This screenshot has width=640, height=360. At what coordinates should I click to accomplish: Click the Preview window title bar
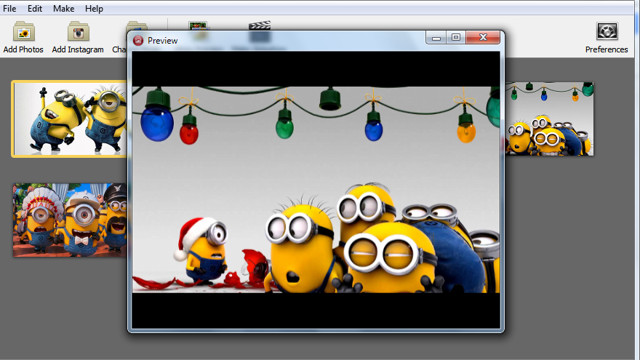coord(282,40)
